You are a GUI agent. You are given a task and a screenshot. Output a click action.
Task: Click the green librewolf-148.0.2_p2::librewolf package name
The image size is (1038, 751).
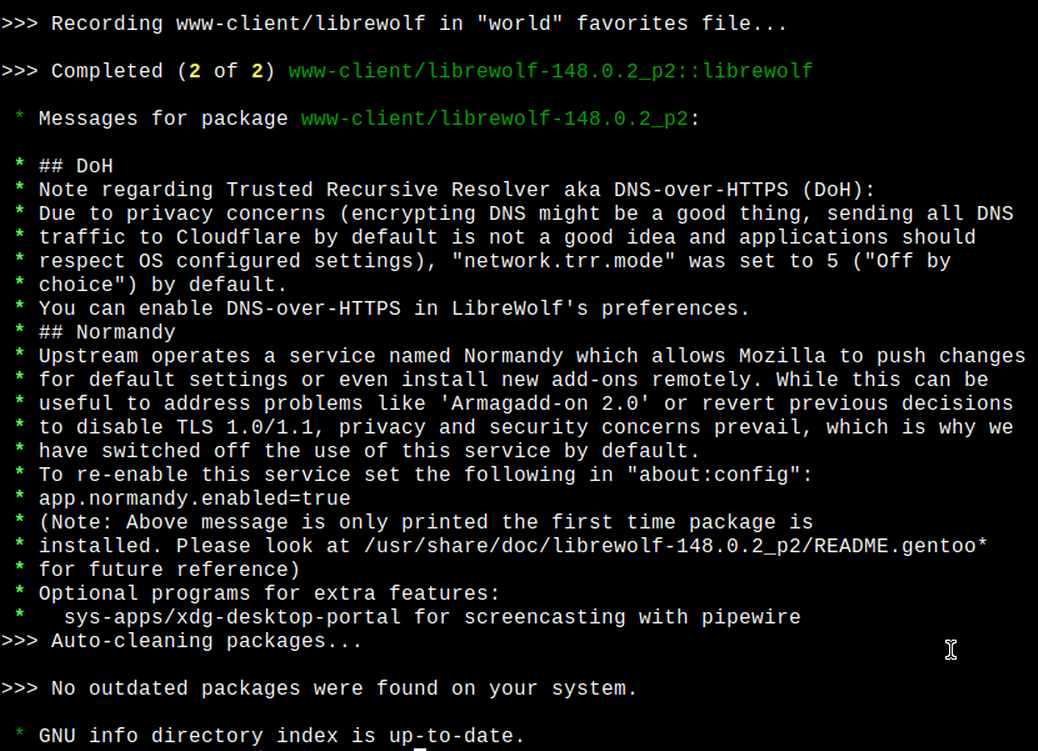(x=551, y=71)
